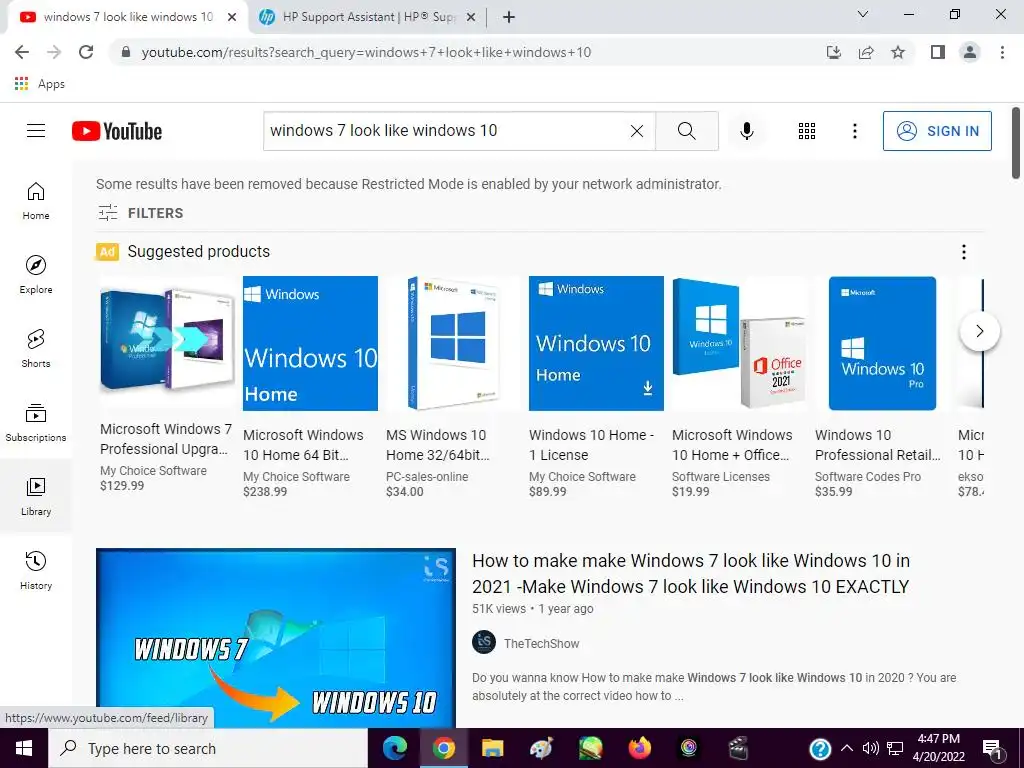The height and width of the screenshot is (768, 1024).
Task: Open the tab search chevron
Action: (x=863, y=14)
